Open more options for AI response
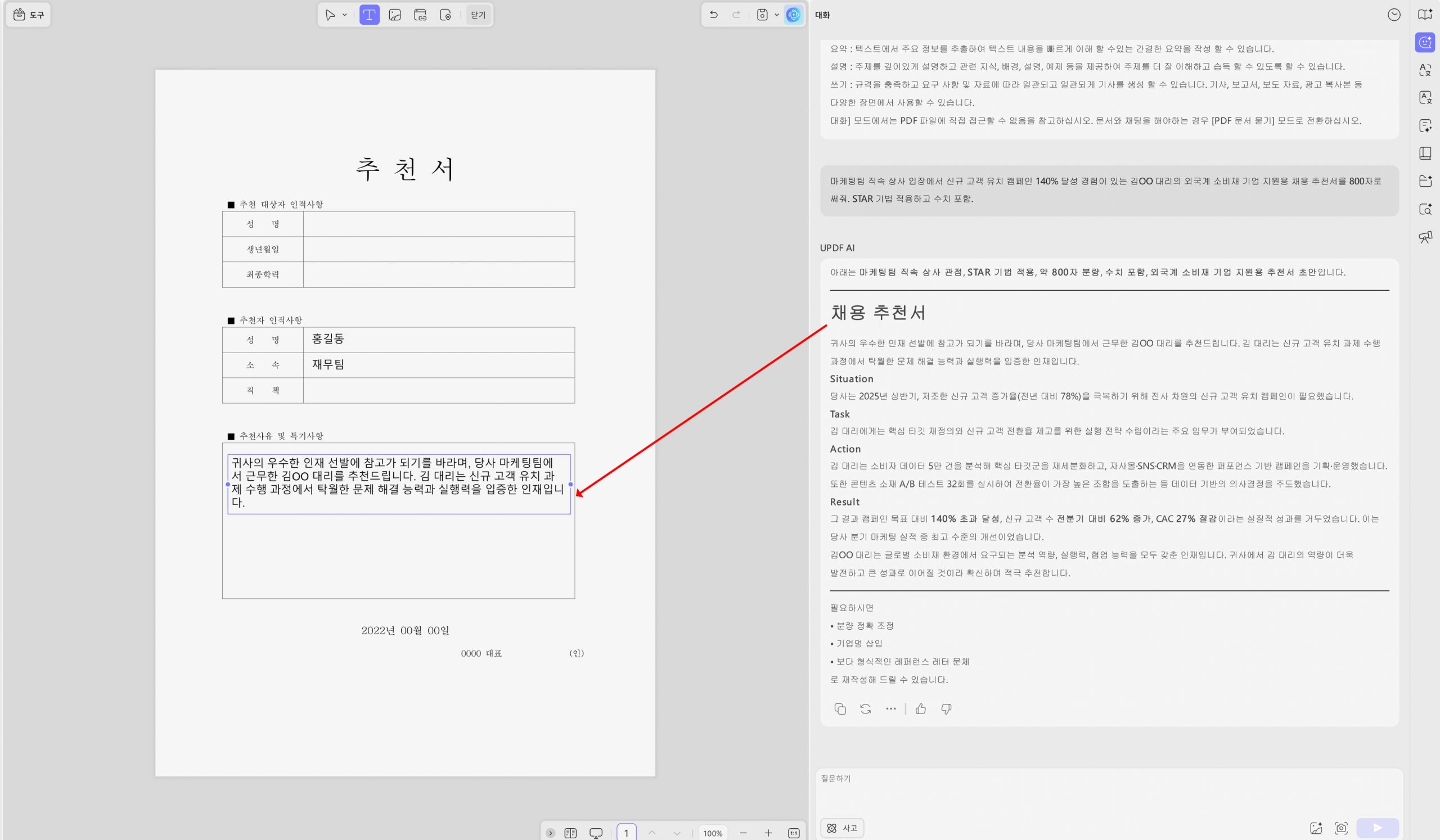Viewport: 1440px width, 840px height. point(890,708)
